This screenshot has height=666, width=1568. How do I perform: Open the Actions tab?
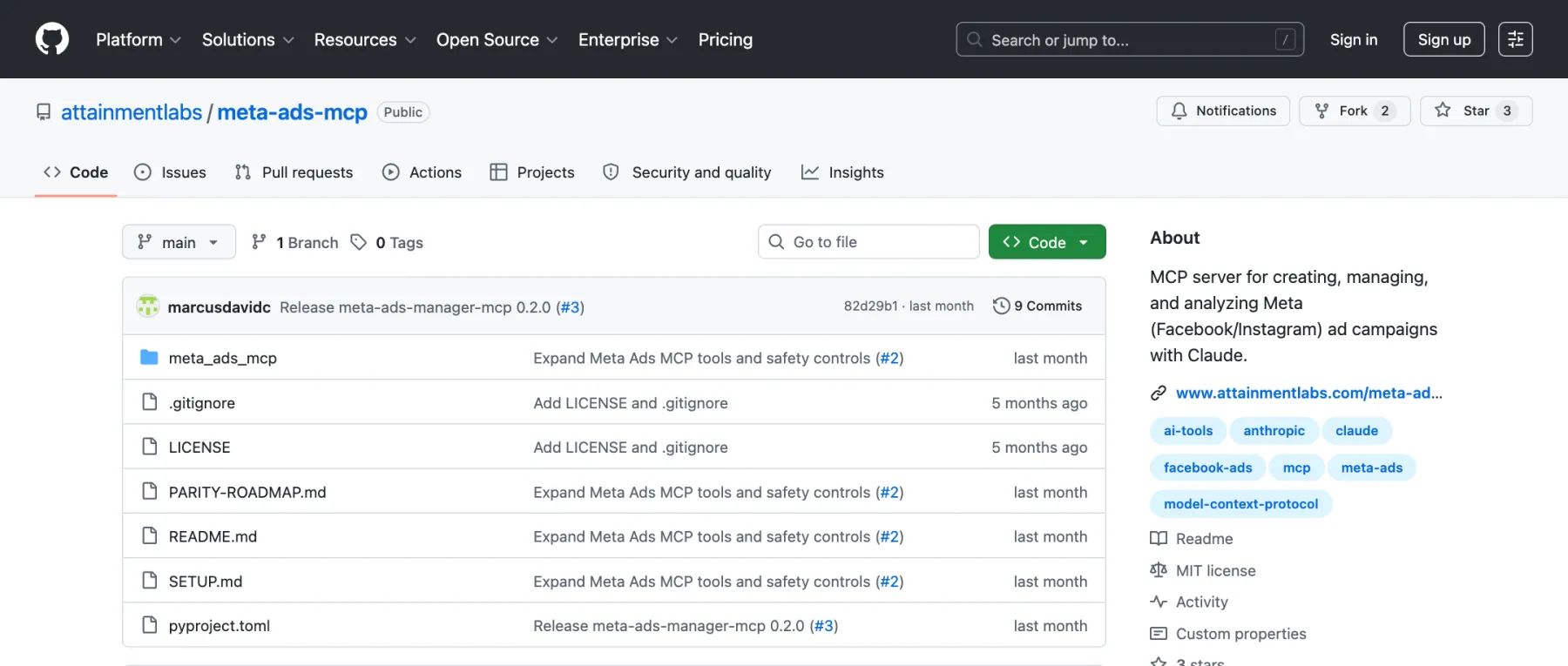click(x=422, y=172)
